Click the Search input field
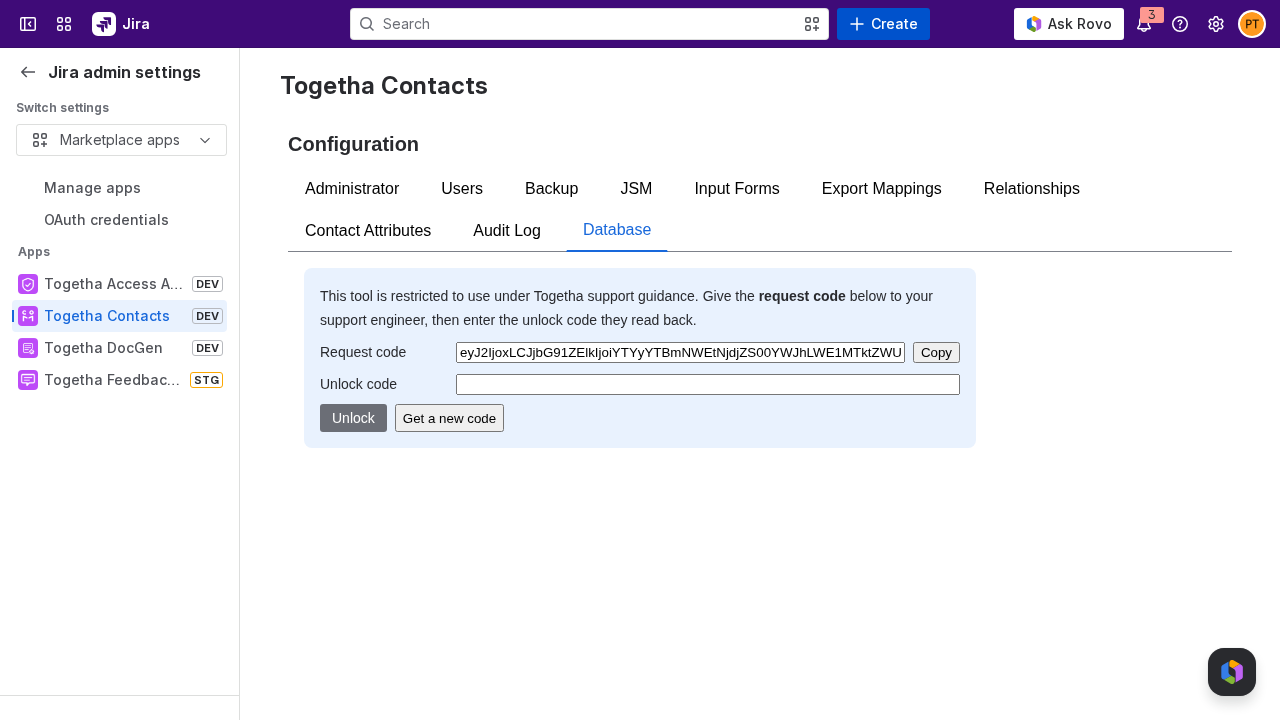1280x720 pixels. (589, 24)
